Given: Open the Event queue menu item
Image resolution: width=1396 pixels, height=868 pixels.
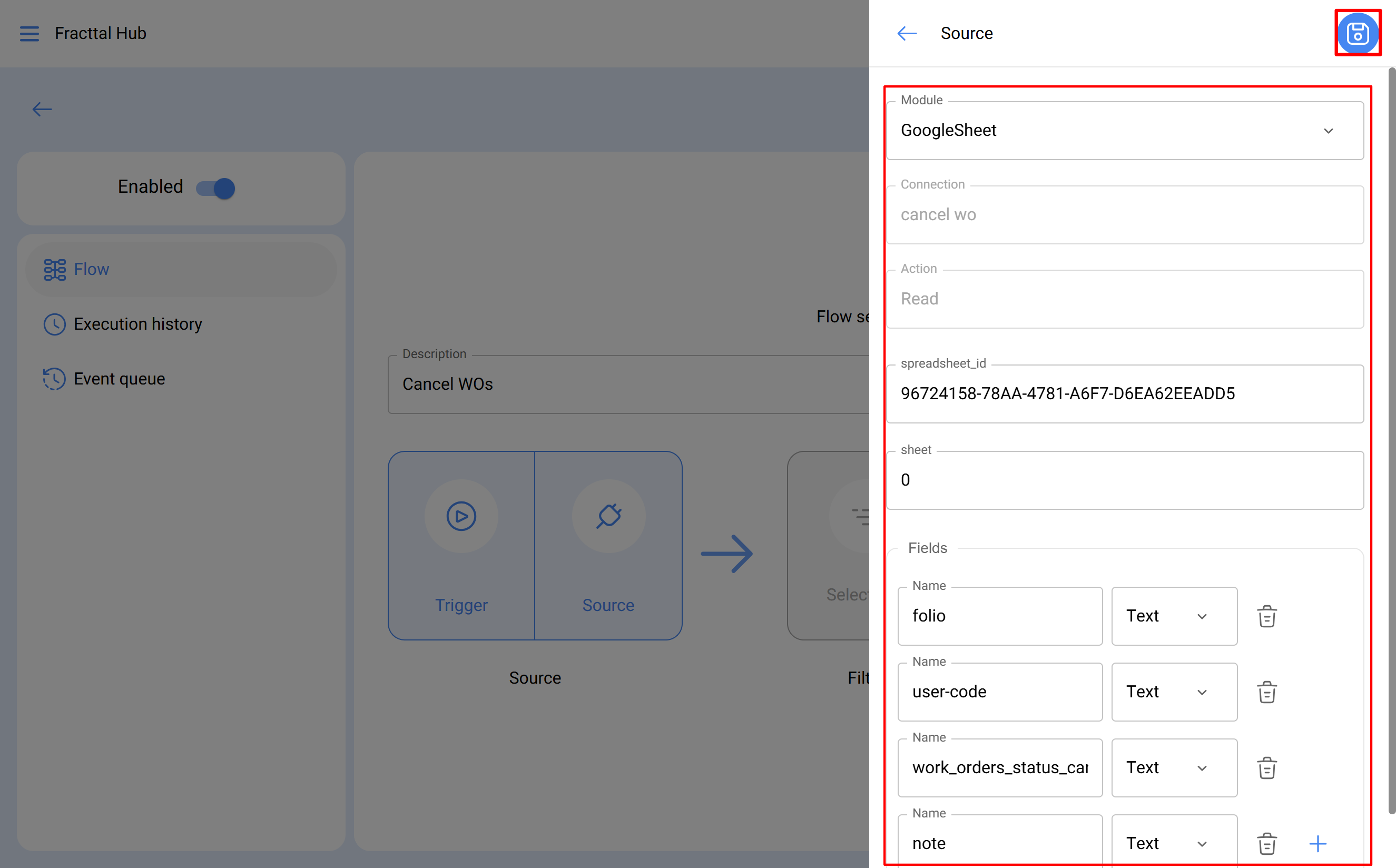Looking at the screenshot, I should 120,379.
